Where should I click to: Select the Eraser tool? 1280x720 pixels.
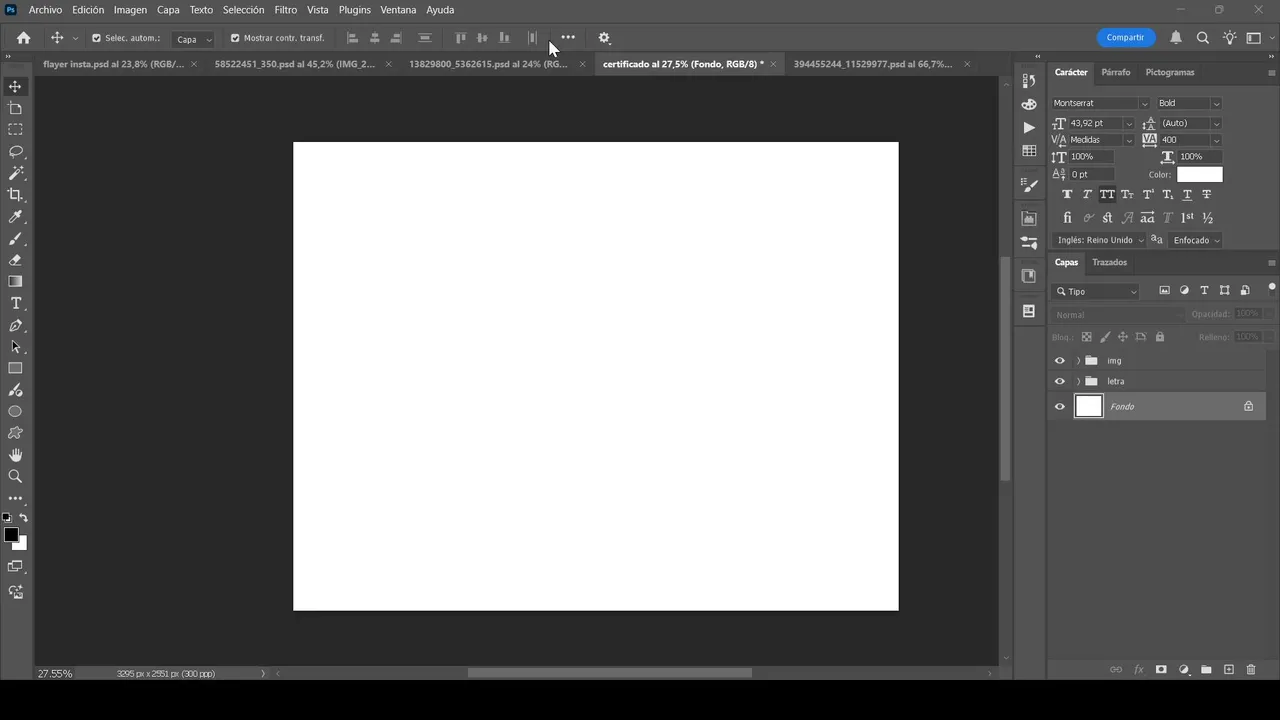click(x=15, y=260)
